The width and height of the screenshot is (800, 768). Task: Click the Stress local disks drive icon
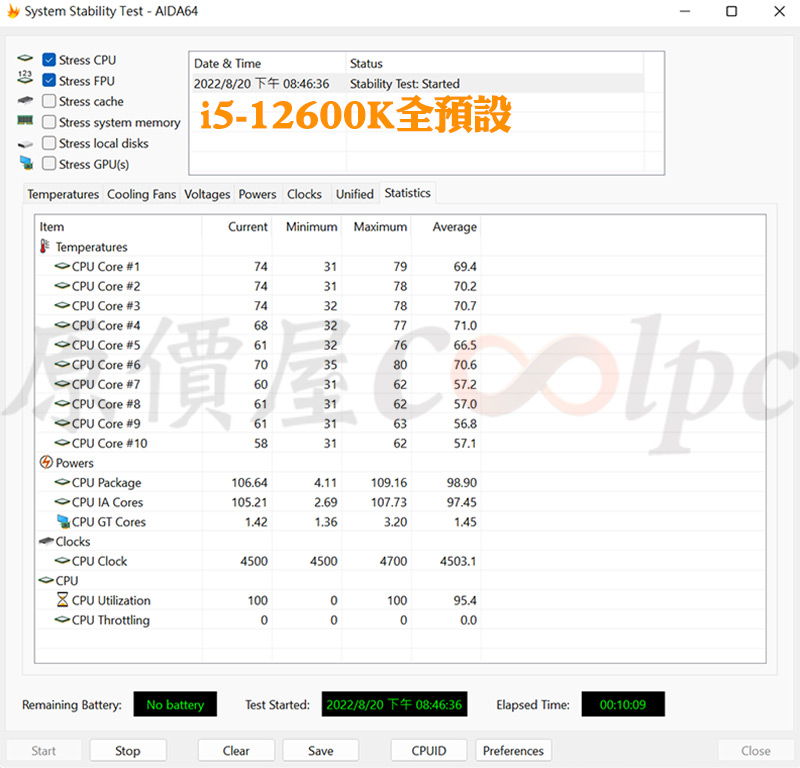(25, 144)
